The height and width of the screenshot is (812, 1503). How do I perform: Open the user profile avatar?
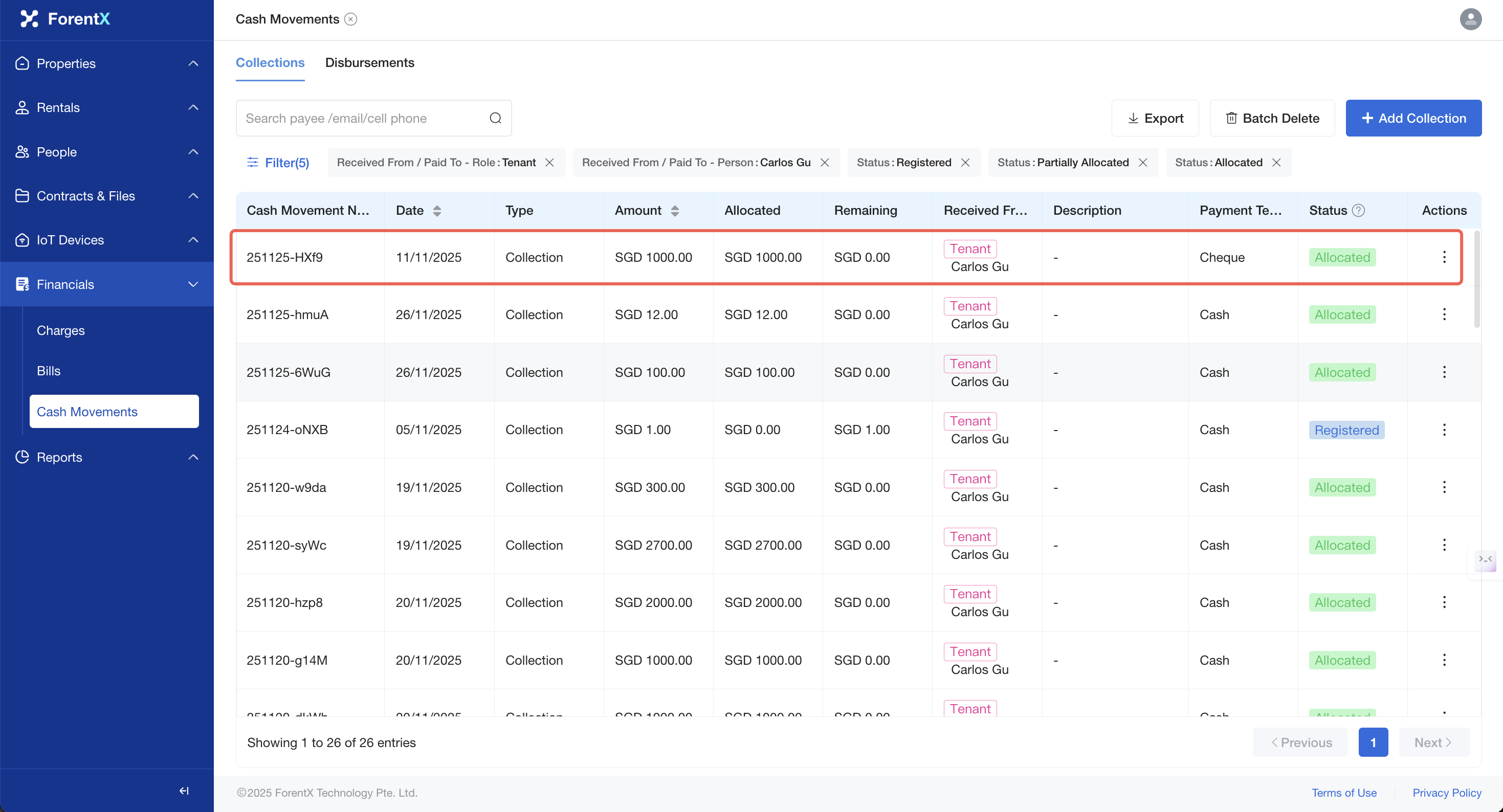[1470, 19]
